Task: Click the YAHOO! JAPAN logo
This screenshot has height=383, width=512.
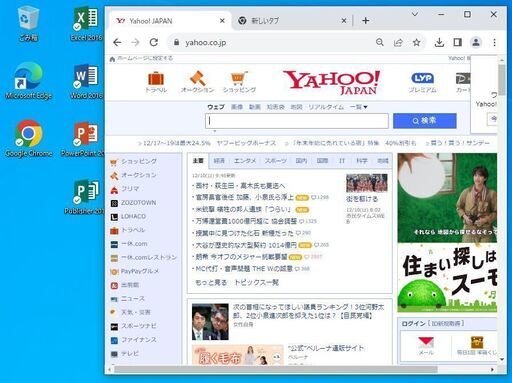Action: pos(332,82)
